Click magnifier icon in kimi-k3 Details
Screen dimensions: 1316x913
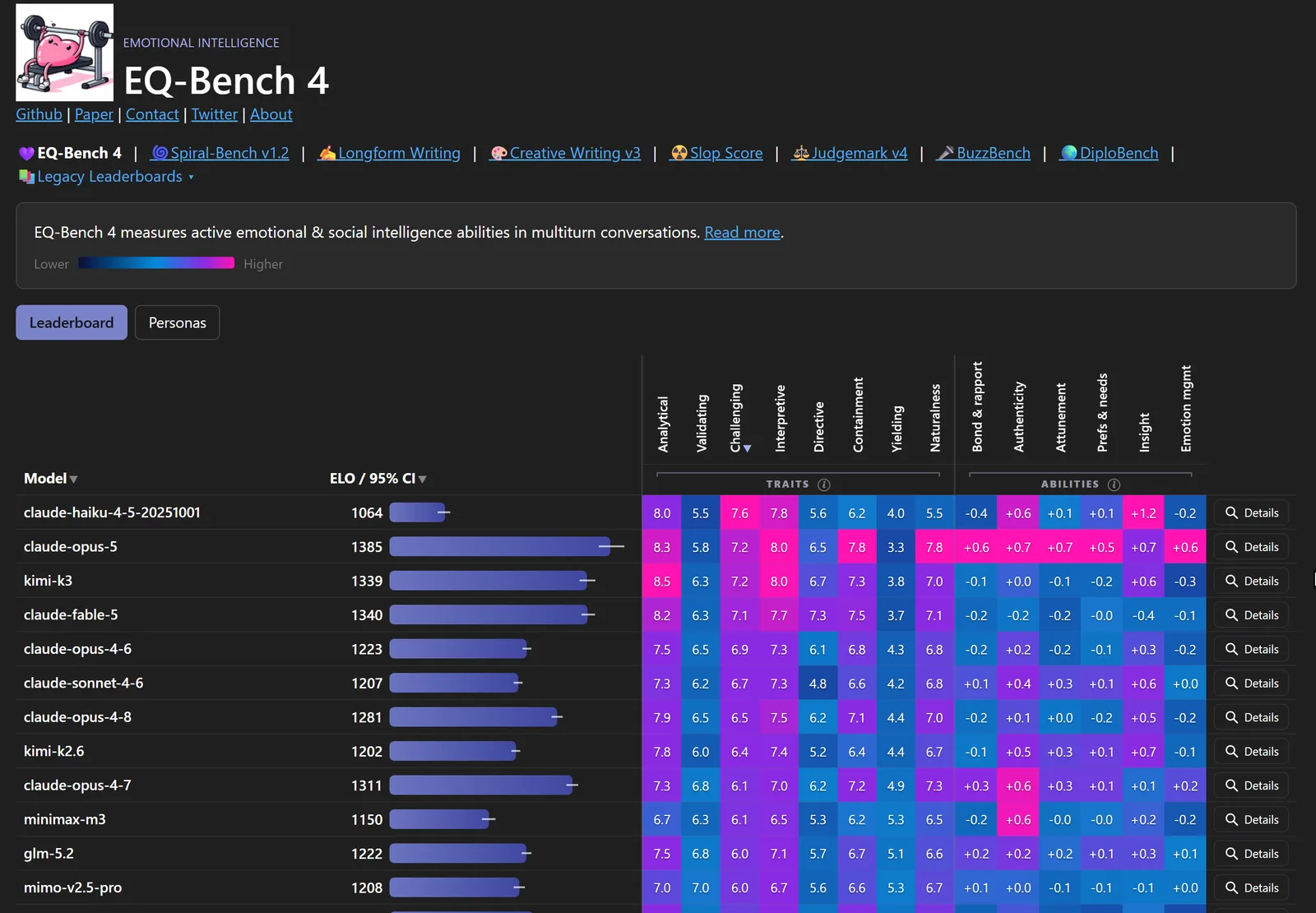pos(1231,581)
